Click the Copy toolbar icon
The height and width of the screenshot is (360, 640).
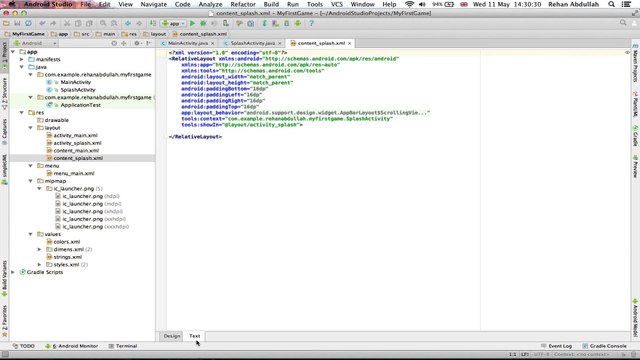tap(78, 24)
